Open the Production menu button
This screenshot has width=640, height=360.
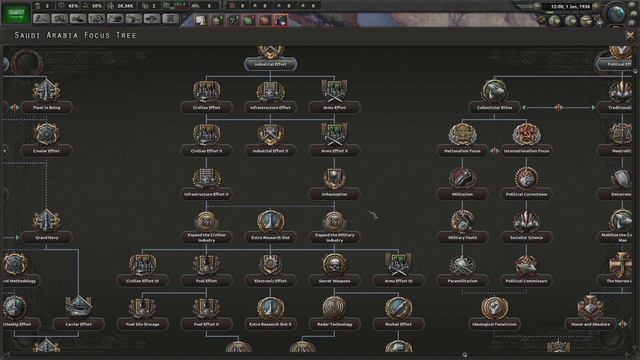tap(133, 18)
